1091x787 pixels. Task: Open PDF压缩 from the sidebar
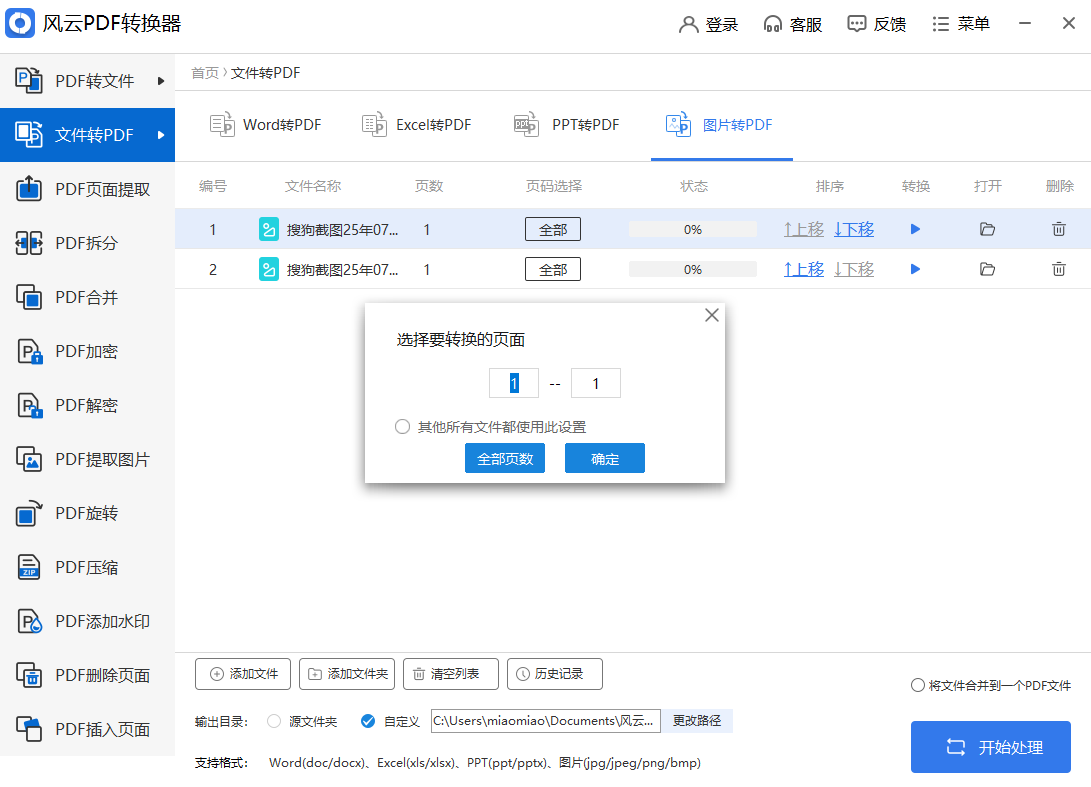point(86,568)
